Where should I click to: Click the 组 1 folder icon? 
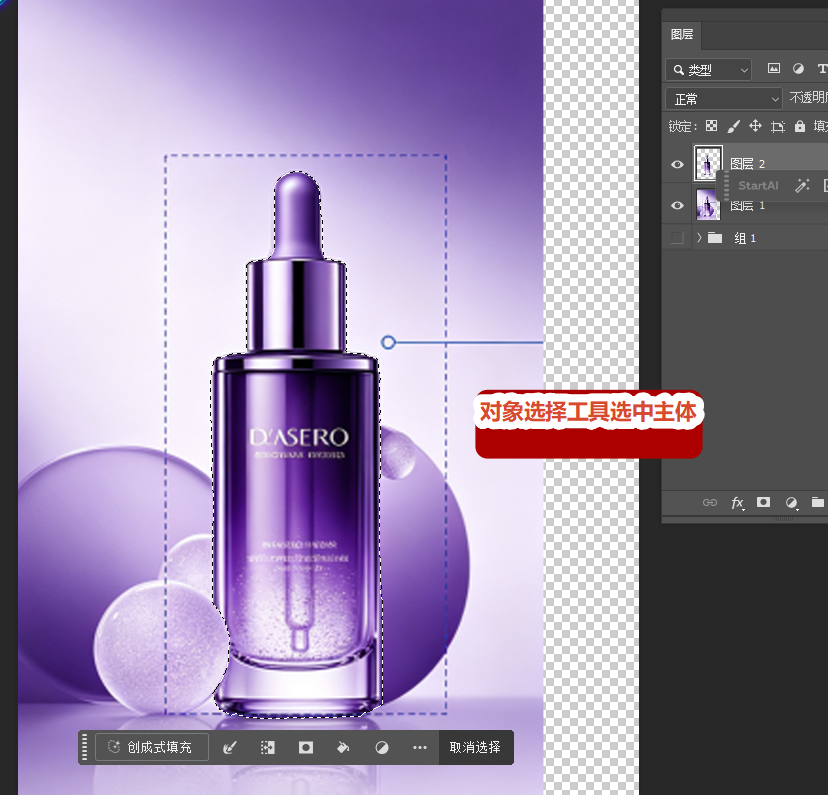pyautogui.click(x=714, y=238)
